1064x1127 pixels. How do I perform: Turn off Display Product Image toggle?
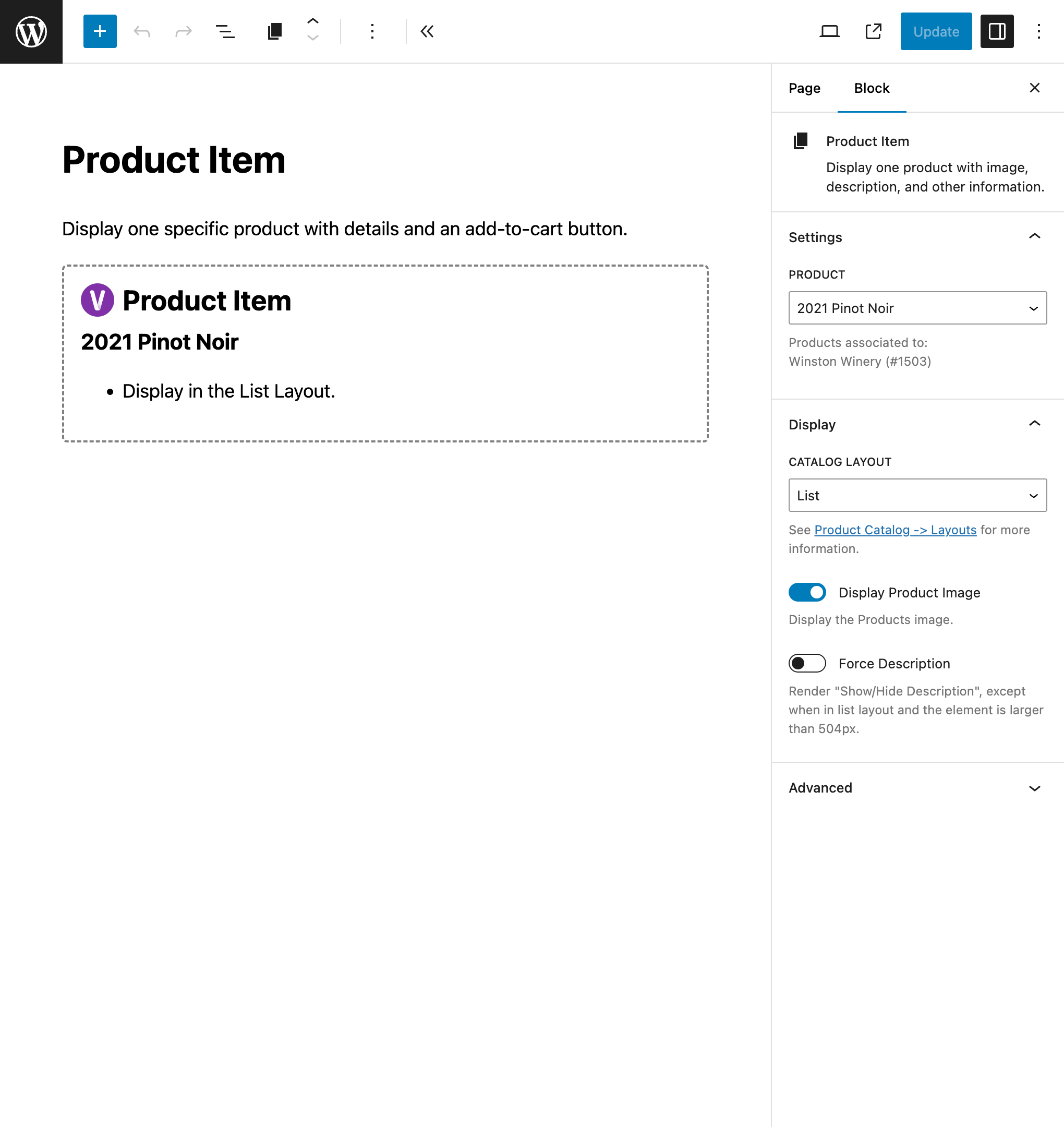(807, 592)
